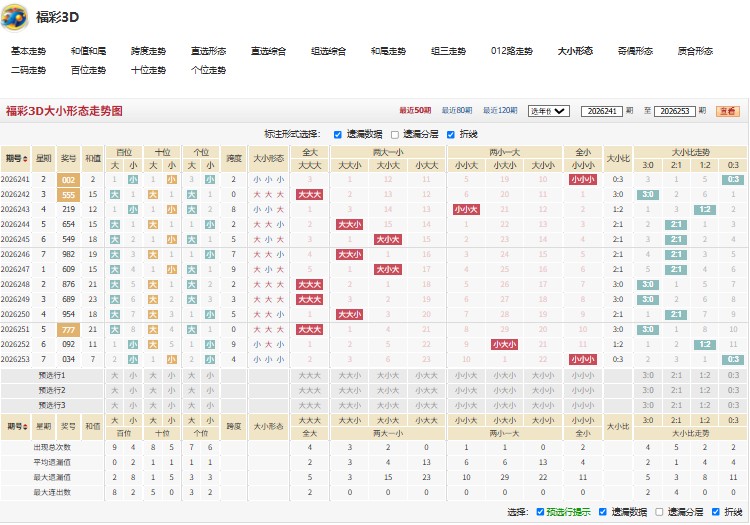Switch to 直选形态 chart
Viewport: 750px width, 525px height.
pyautogui.click(x=209, y=51)
